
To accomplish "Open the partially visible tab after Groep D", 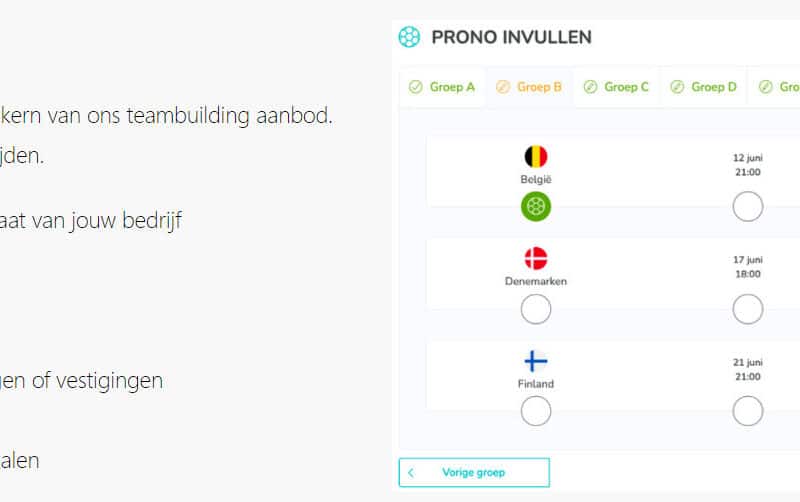I will click(780, 87).
